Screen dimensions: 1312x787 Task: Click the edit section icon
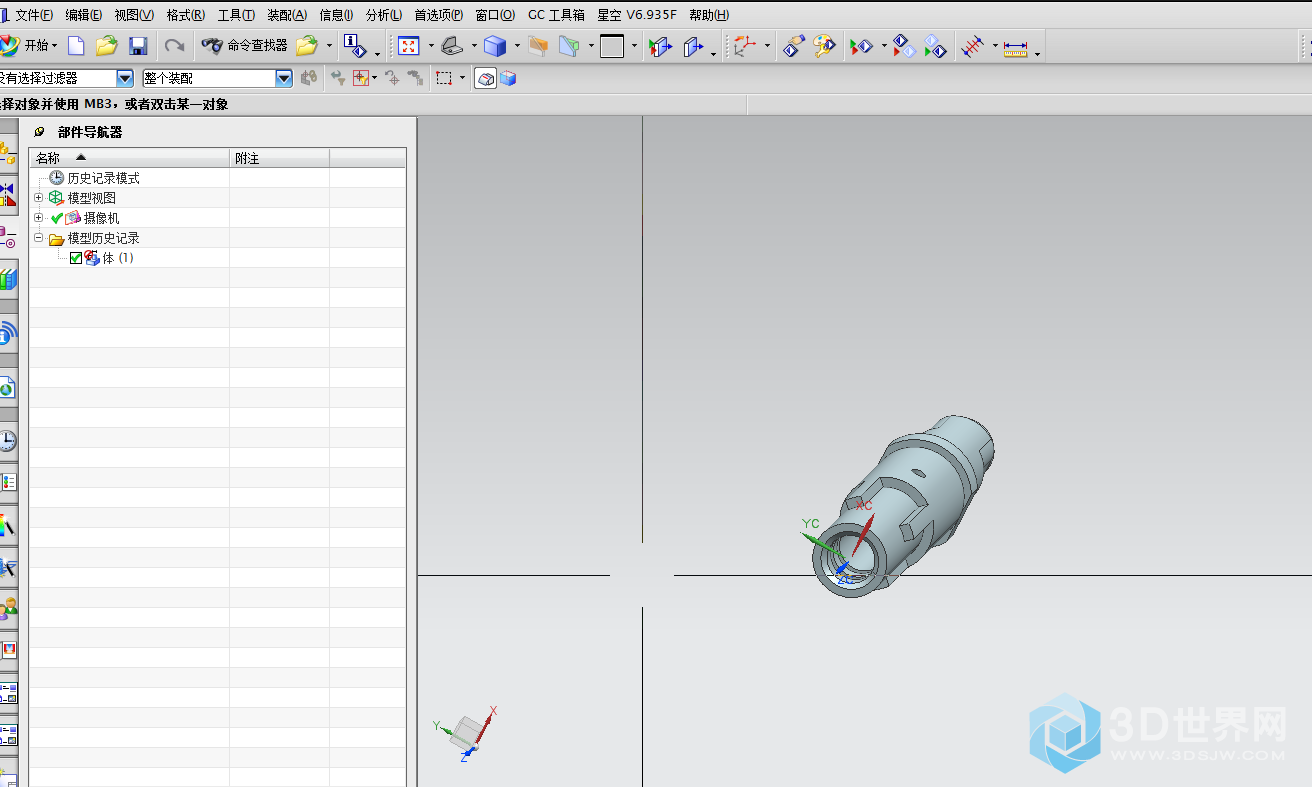[x=569, y=45]
